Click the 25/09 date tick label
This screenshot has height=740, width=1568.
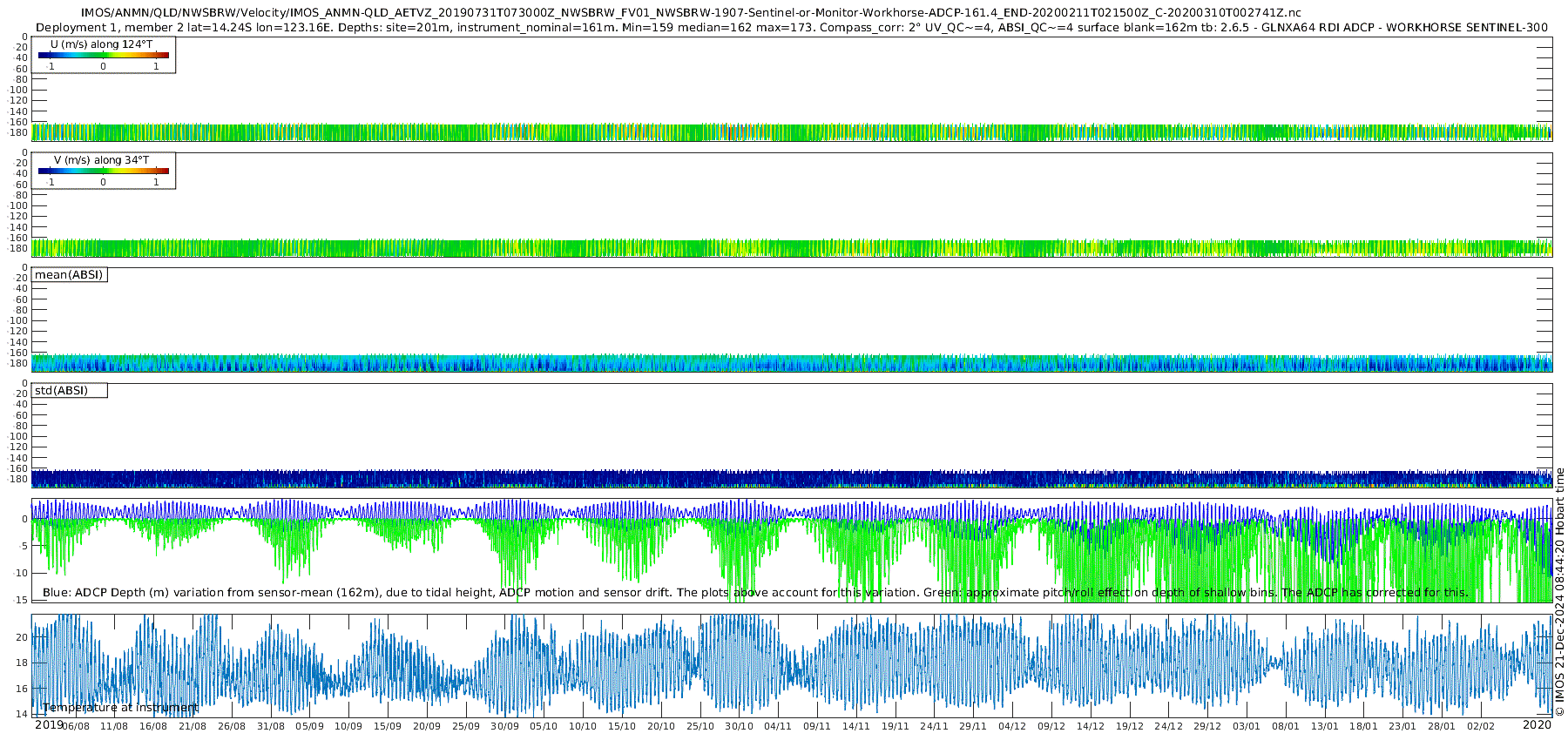click(466, 726)
